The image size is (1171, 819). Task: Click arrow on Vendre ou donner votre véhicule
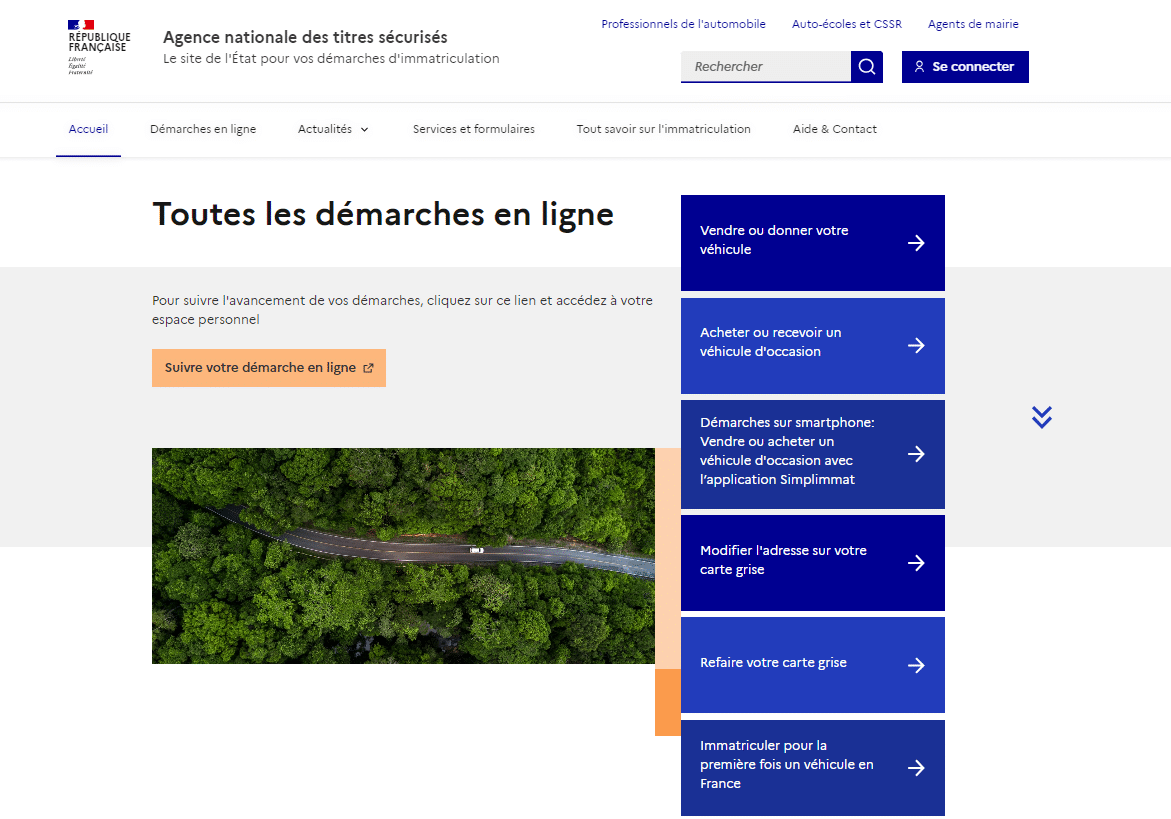point(916,243)
